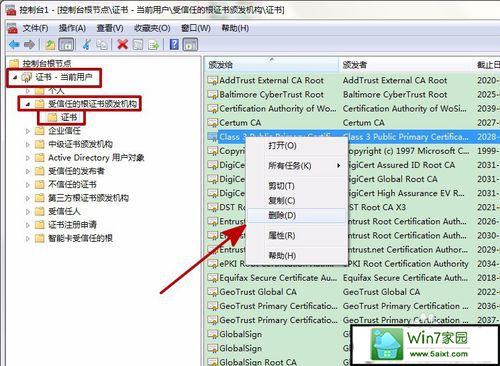Open the 操作(A) menu

[72, 28]
